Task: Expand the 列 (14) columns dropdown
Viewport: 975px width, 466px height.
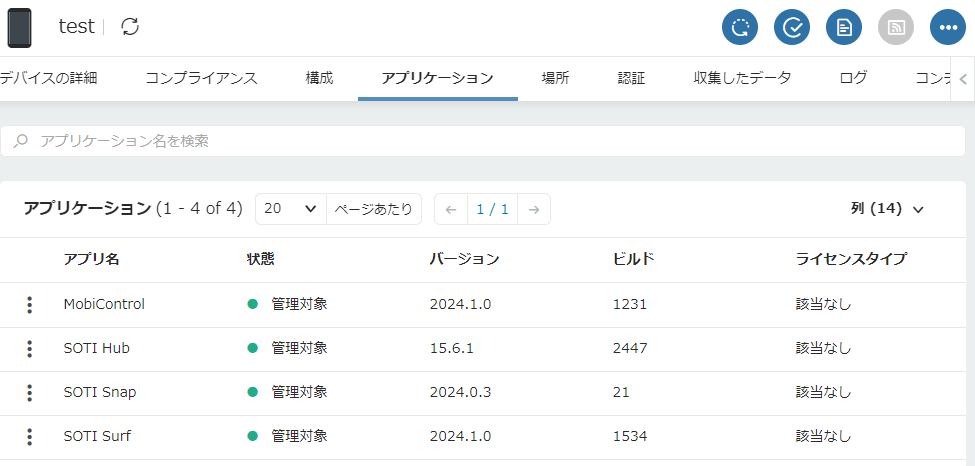Action: (887, 210)
